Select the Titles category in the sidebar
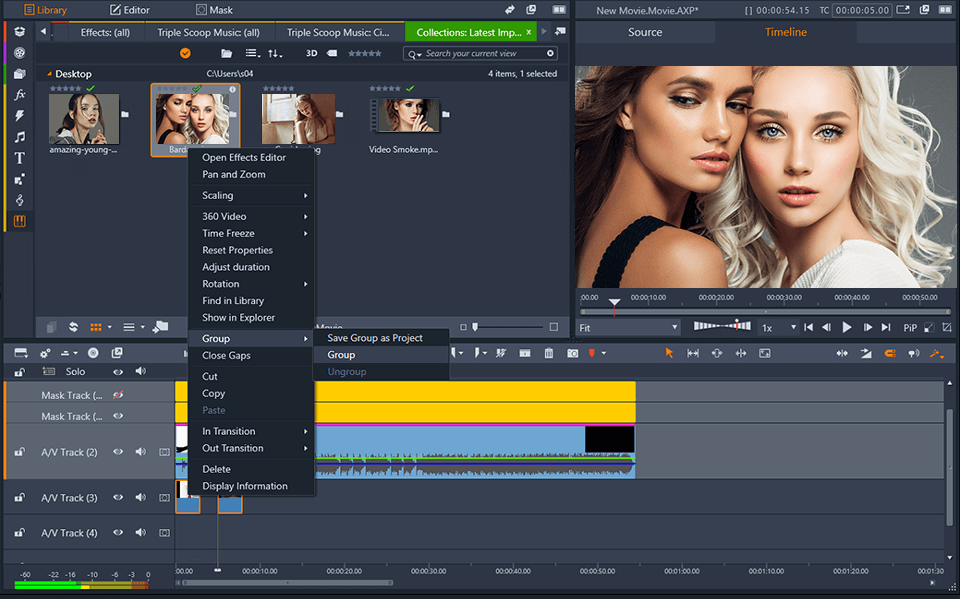The image size is (960, 599). click(x=19, y=158)
